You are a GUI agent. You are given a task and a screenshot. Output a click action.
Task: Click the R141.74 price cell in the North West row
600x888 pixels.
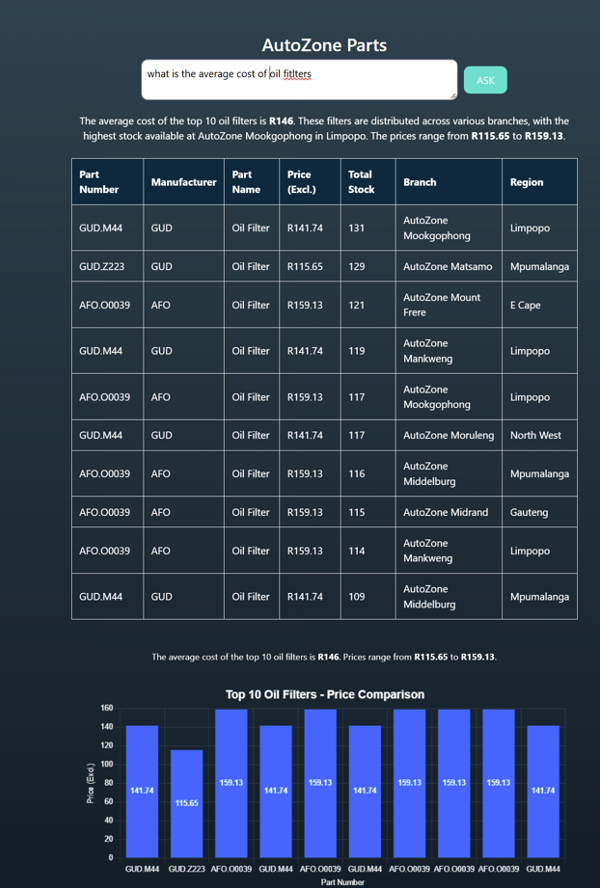pos(310,435)
